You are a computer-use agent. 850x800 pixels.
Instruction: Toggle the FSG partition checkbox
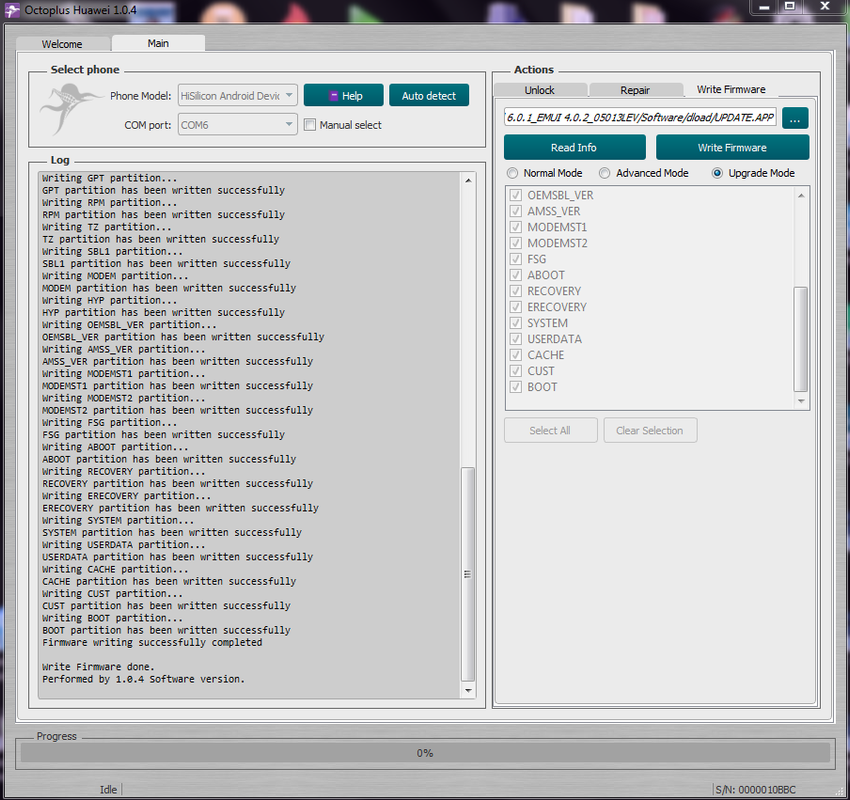point(516,259)
